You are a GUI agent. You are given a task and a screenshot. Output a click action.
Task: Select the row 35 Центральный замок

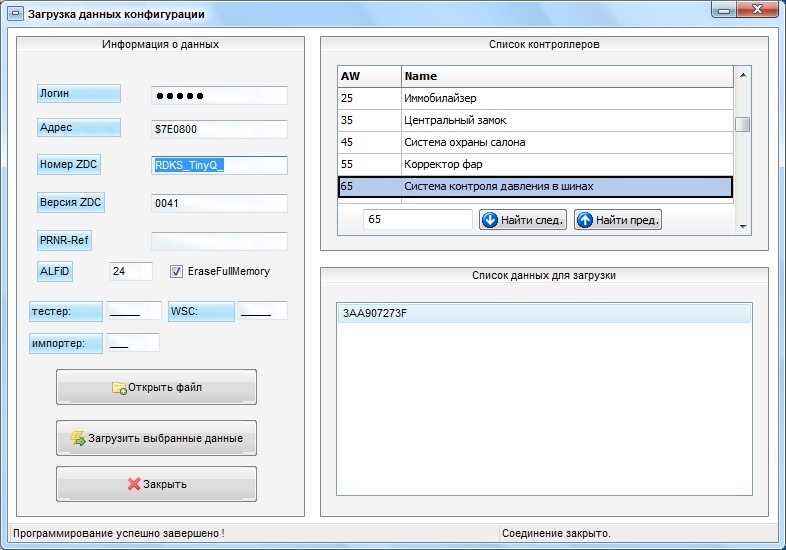[535, 120]
